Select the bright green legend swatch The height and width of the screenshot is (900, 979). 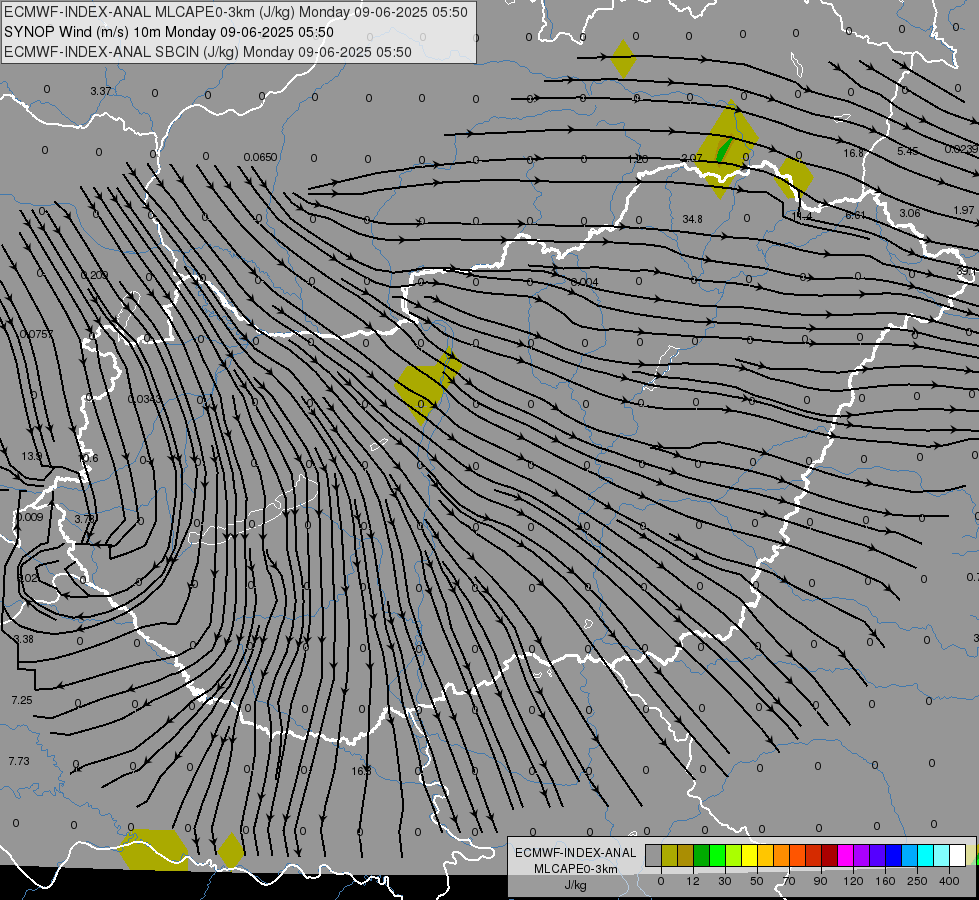tap(717, 855)
